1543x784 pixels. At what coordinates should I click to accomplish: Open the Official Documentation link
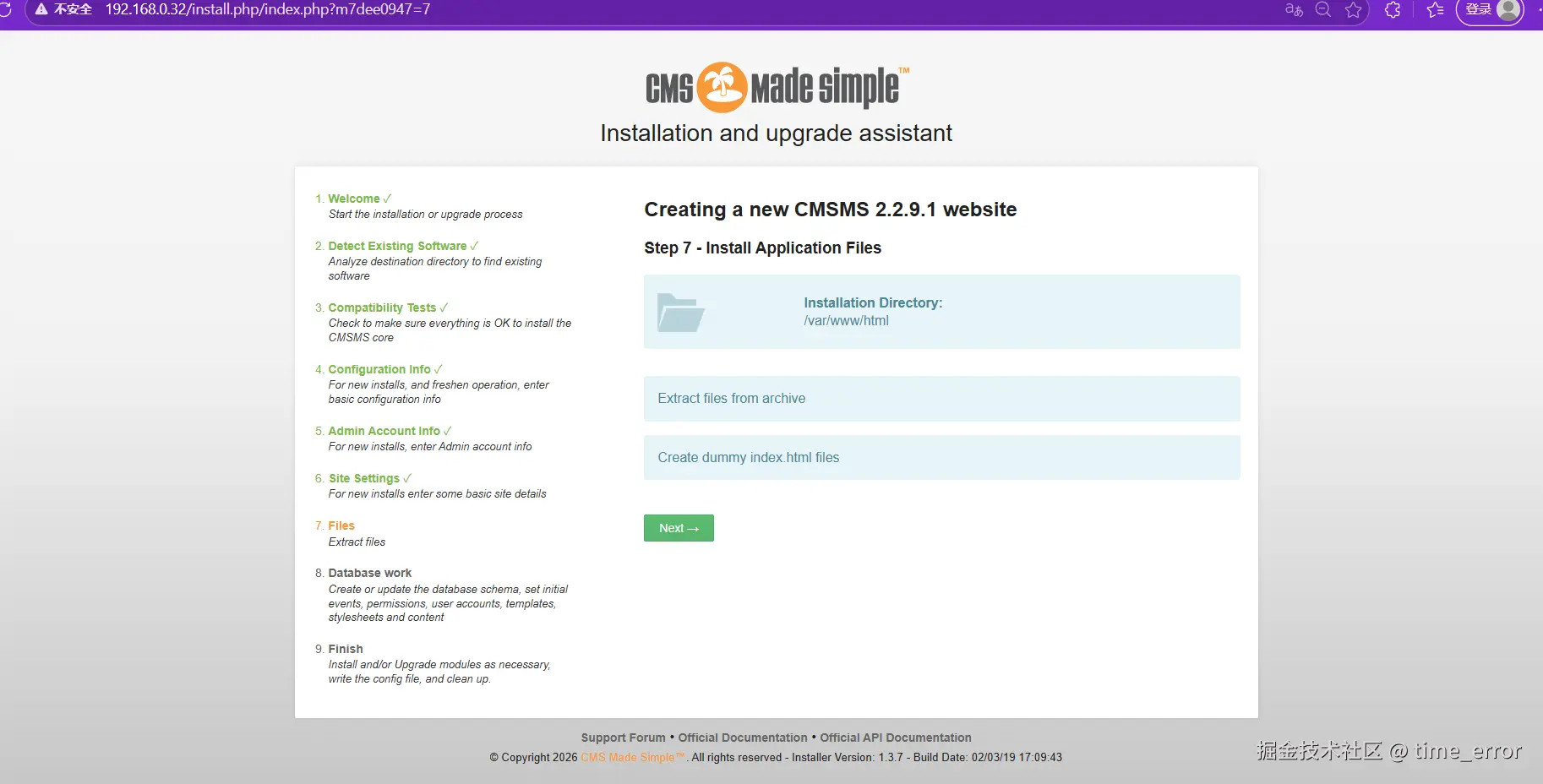(742, 737)
